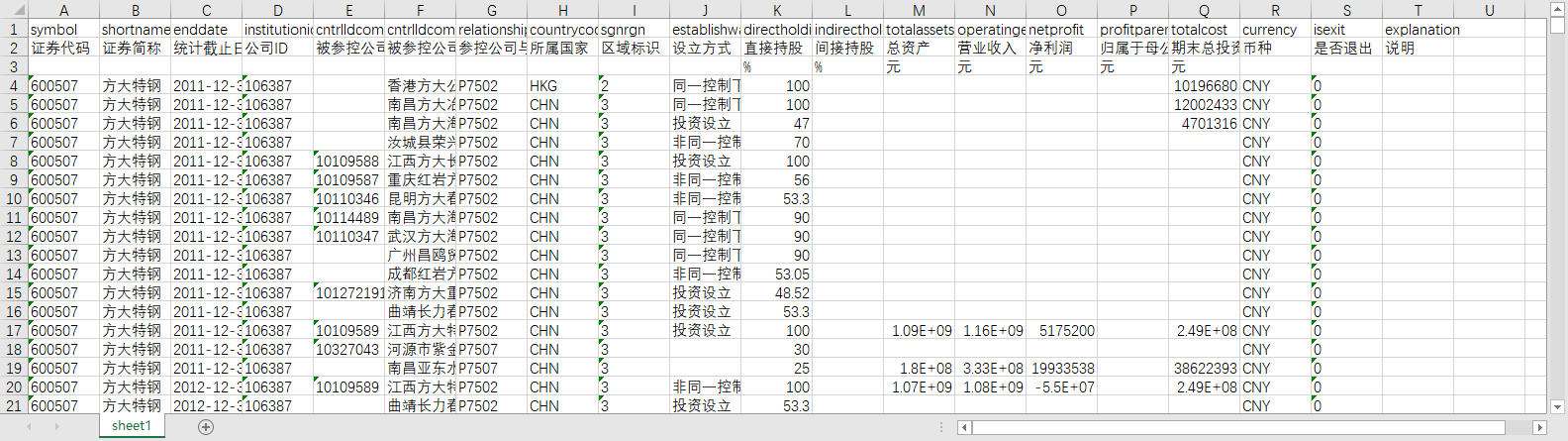Select row 2 header
The width and height of the screenshot is (1568, 441).
coord(14,48)
